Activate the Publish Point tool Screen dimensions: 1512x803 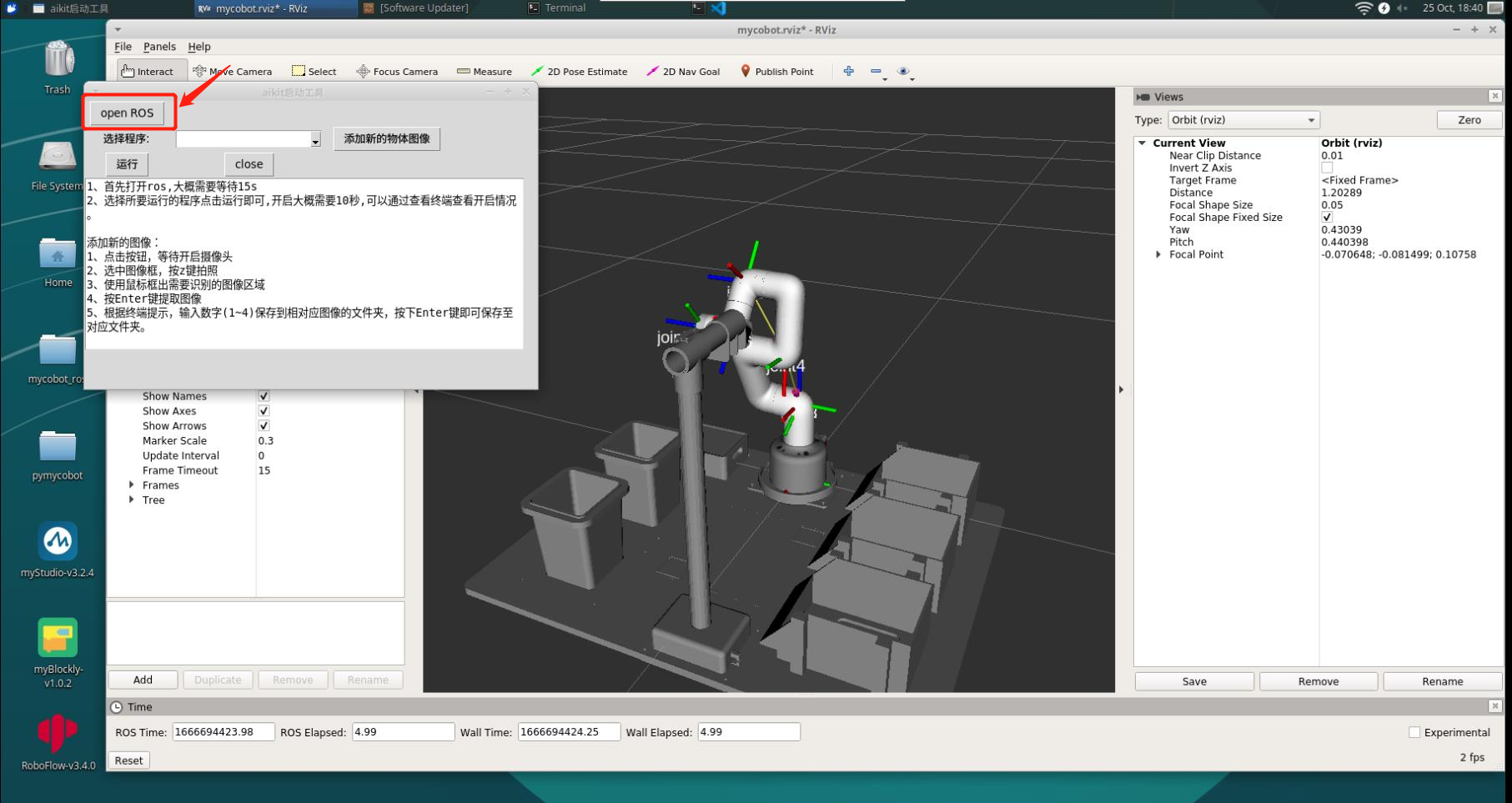pos(776,72)
